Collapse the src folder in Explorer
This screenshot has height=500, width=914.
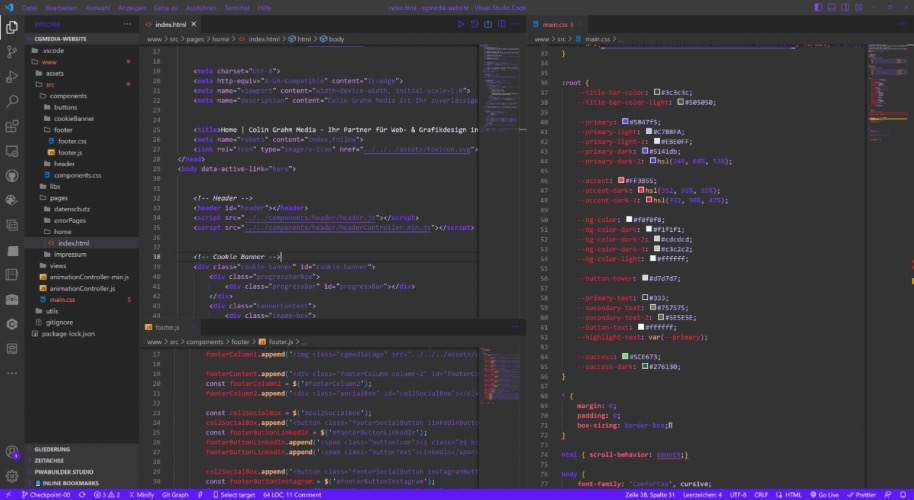coord(82,84)
